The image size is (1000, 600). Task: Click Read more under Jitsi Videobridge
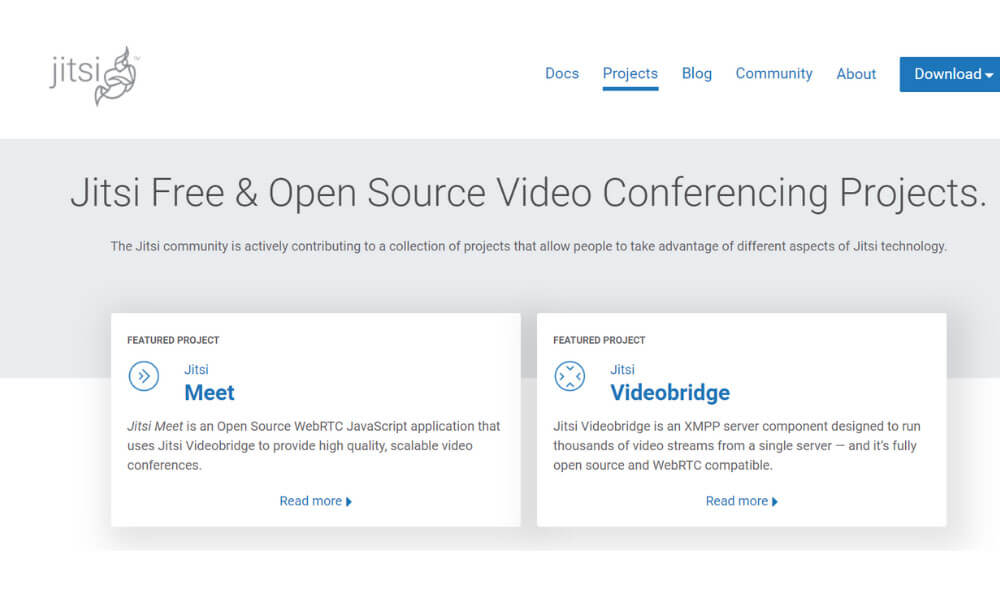pos(742,501)
